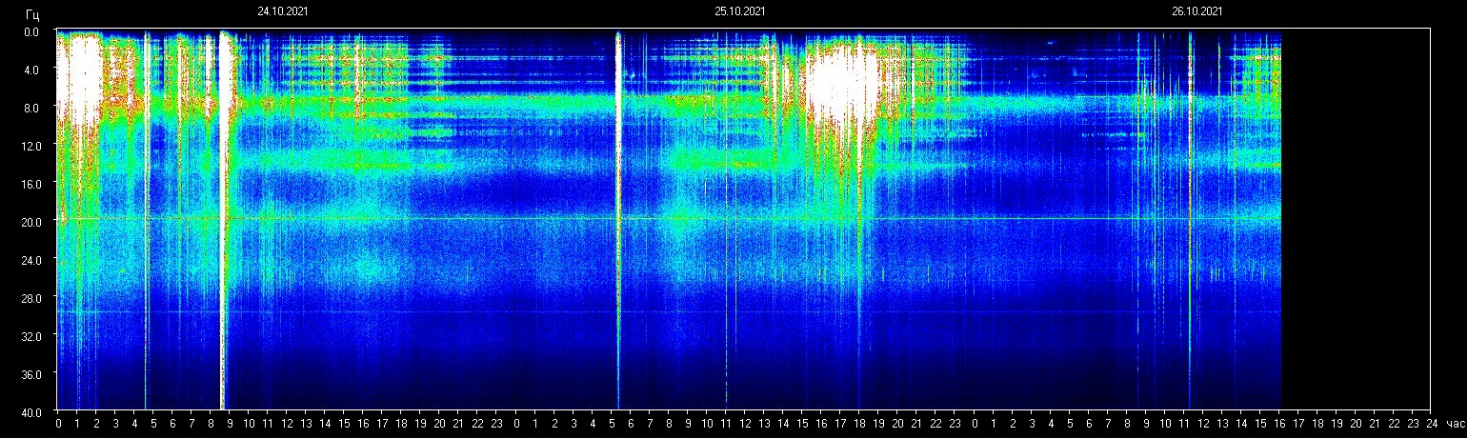Click the 24.10.2021 date label
This screenshot has width=1467, height=438.
coord(281,12)
